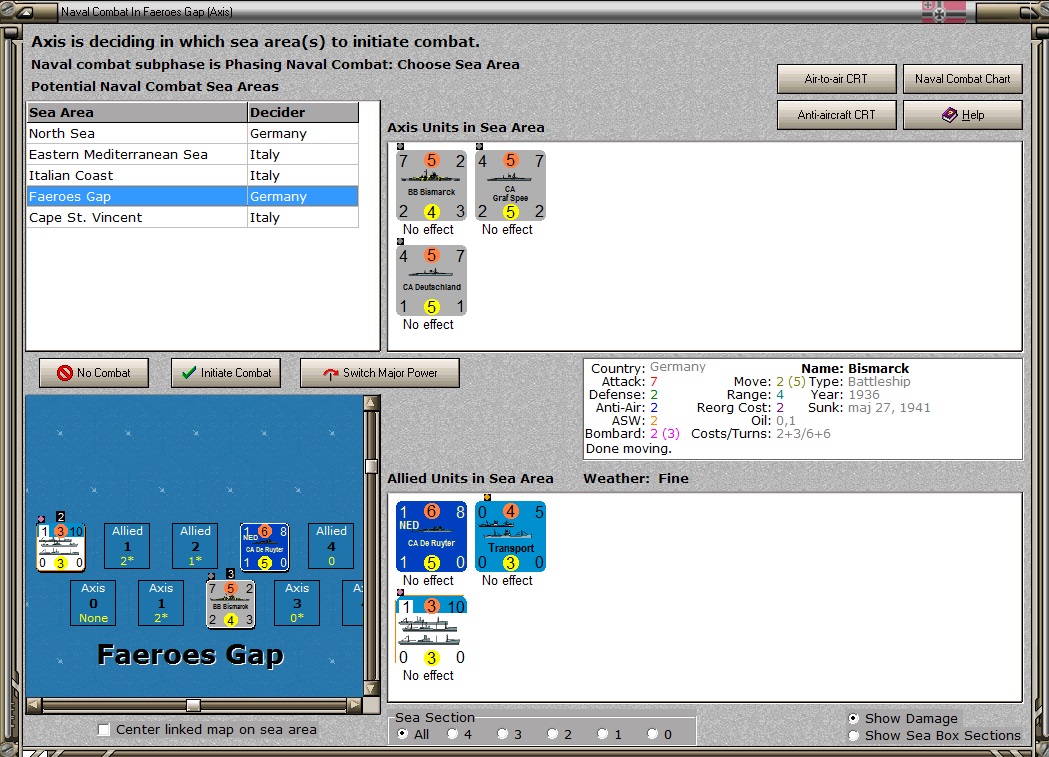Select the CA Graf Spee unit counter
1049x757 pixels.
click(x=510, y=186)
